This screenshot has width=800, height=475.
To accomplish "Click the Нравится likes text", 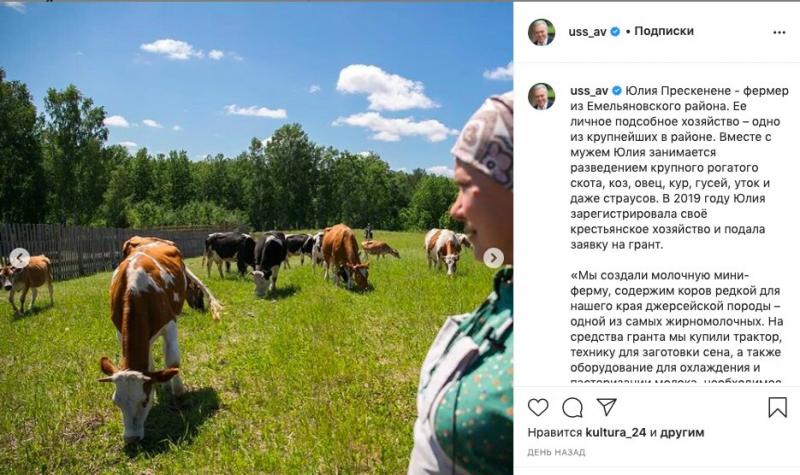I will click(555, 433).
